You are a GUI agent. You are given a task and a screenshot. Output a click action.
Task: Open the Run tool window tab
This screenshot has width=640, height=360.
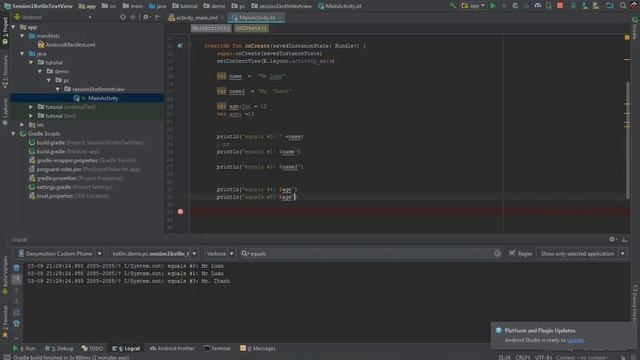click(x=24, y=349)
